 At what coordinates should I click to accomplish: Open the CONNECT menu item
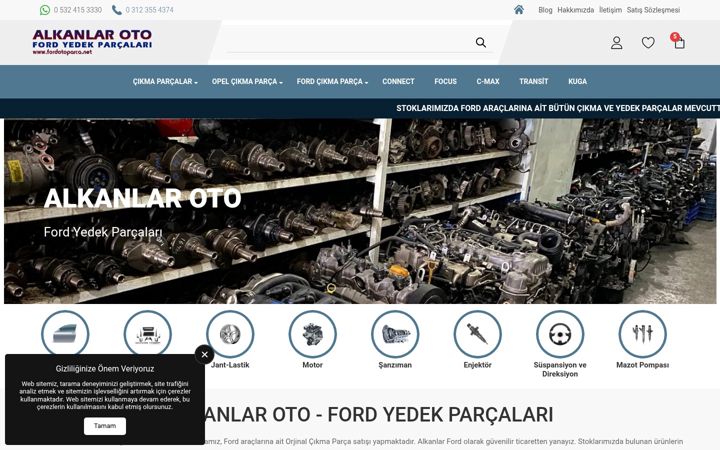point(398,82)
